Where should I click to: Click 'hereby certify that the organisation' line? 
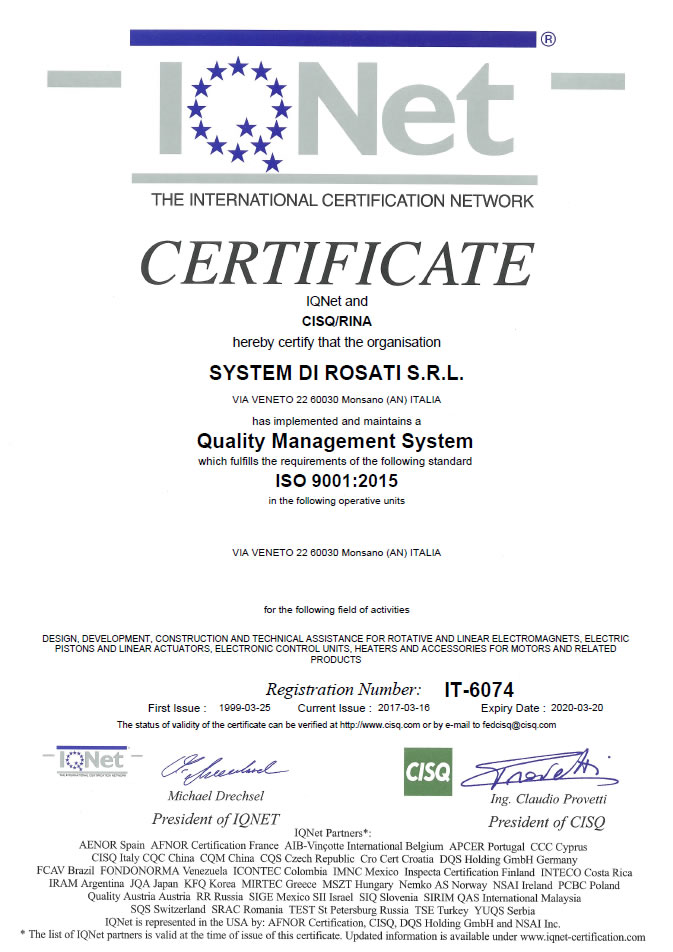click(336, 342)
